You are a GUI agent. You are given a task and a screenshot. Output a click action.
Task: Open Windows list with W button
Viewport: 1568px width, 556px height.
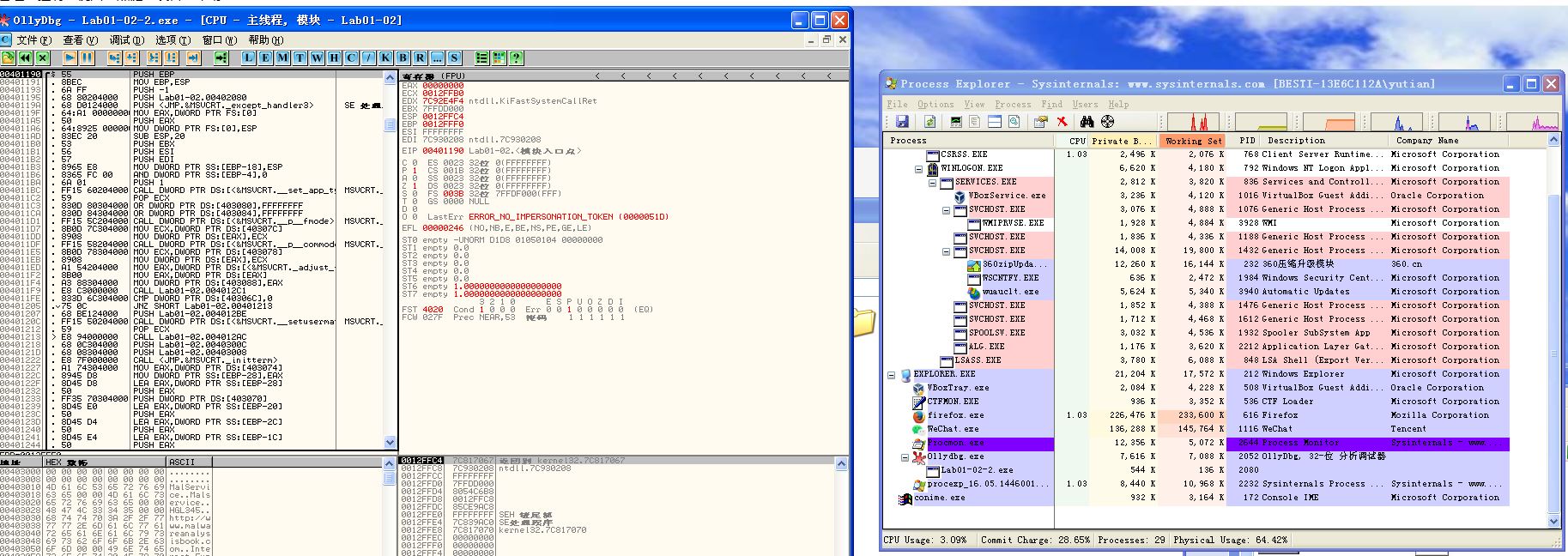pyautogui.click(x=317, y=57)
